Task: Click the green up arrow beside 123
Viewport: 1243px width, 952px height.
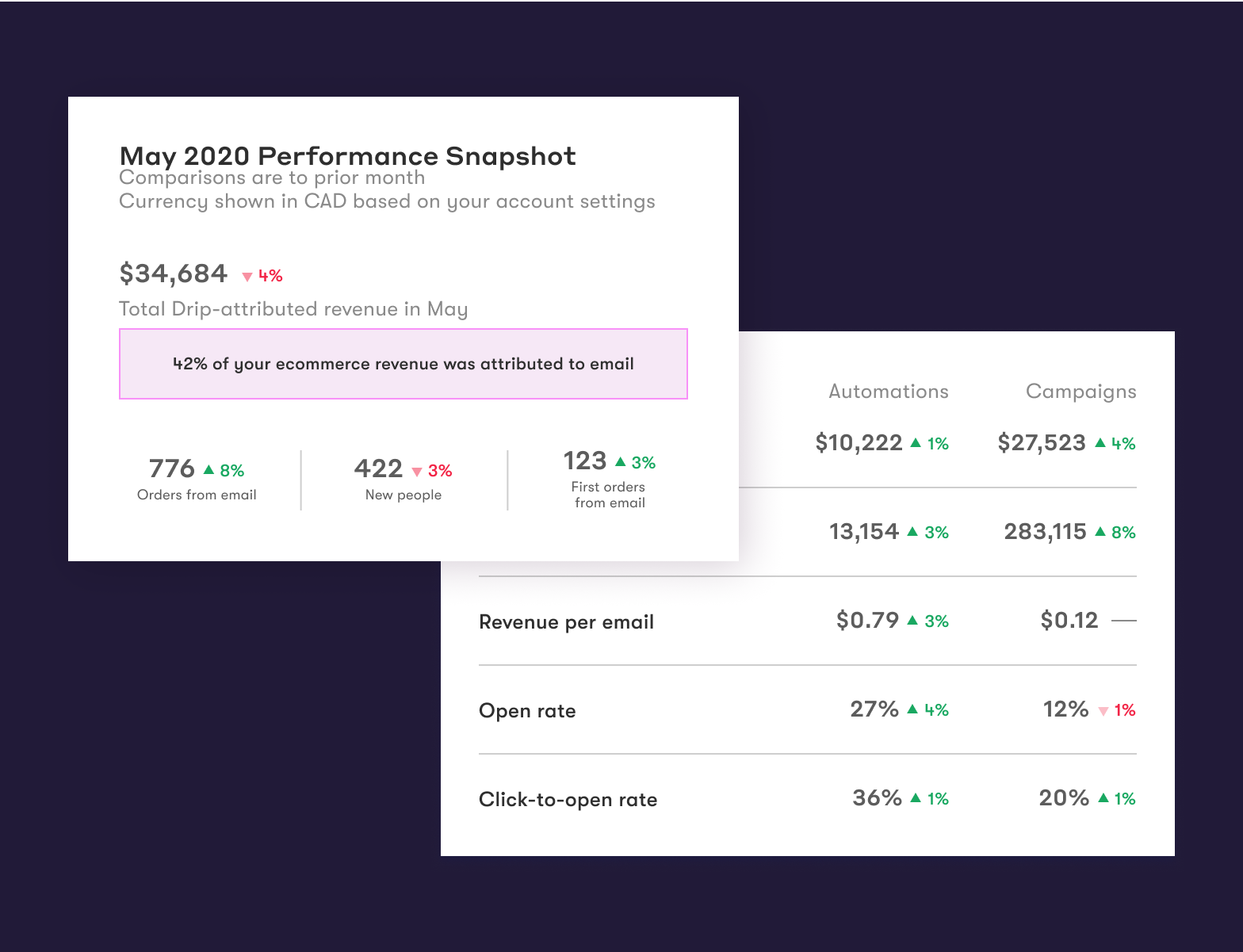Action: (621, 461)
